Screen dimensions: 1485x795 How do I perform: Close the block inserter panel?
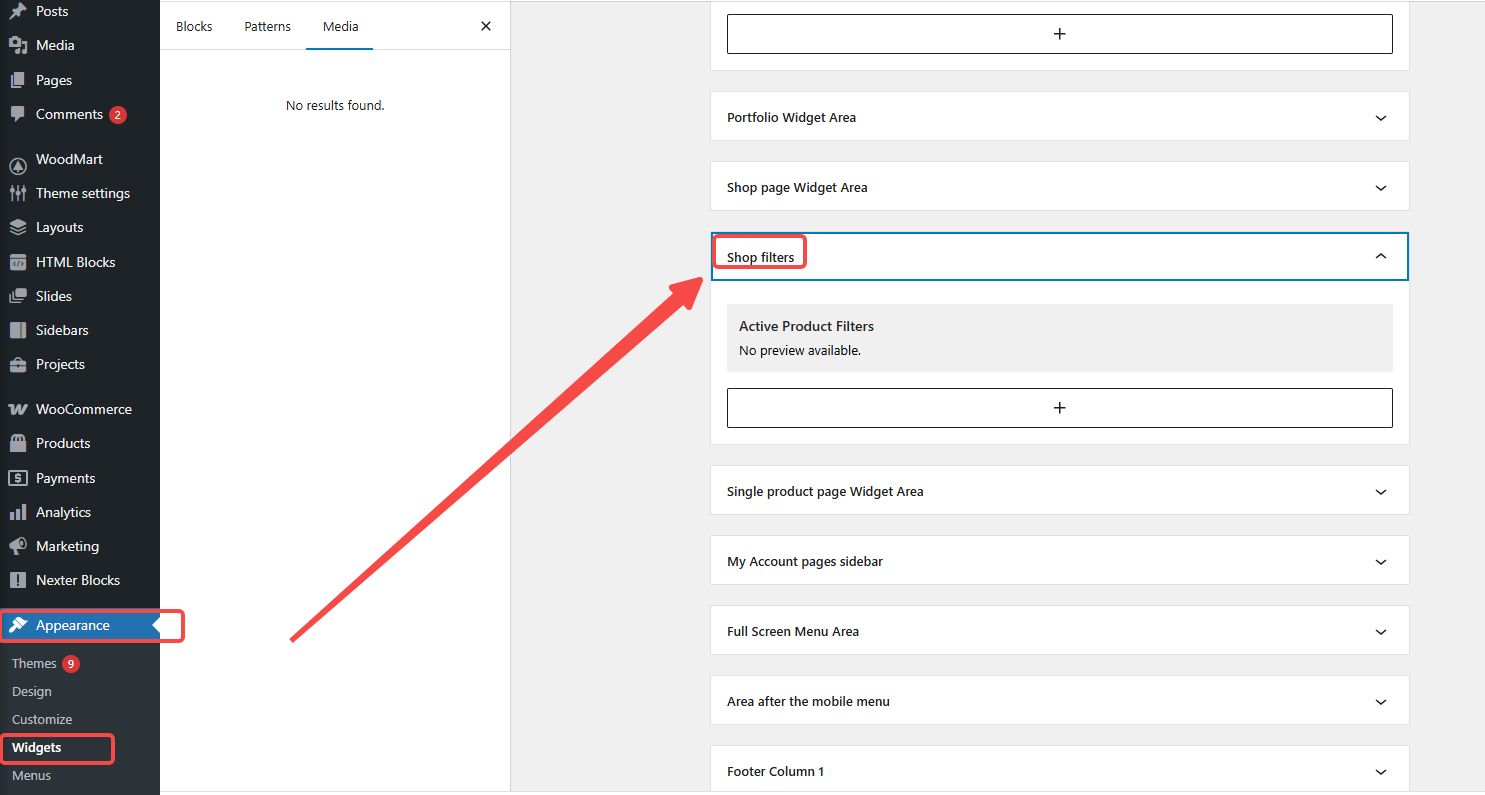click(486, 26)
